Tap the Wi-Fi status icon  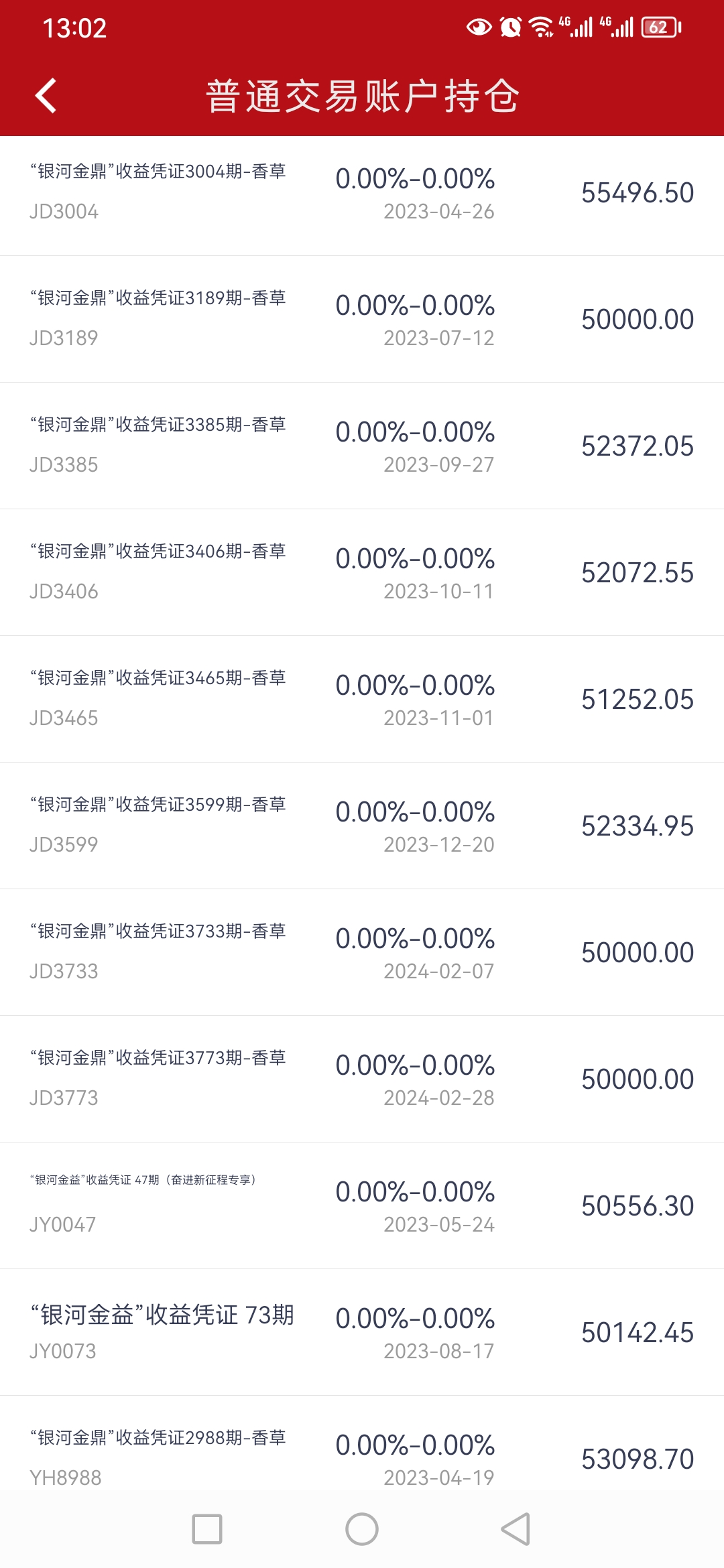point(541,27)
